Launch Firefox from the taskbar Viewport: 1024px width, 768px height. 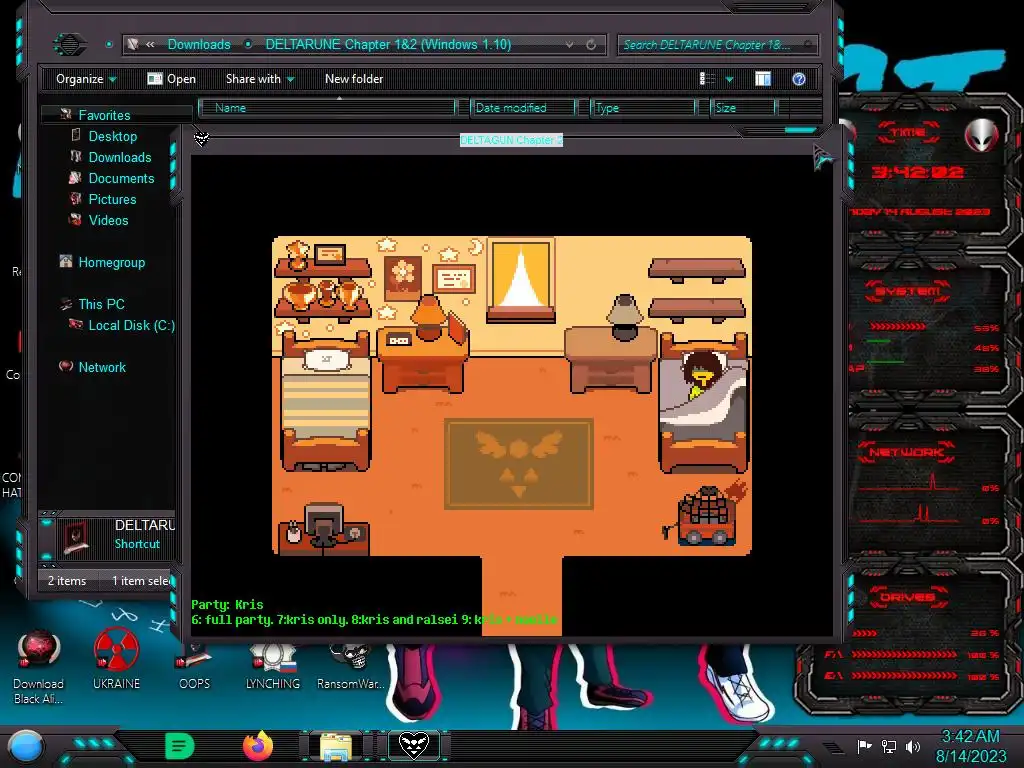tap(258, 746)
